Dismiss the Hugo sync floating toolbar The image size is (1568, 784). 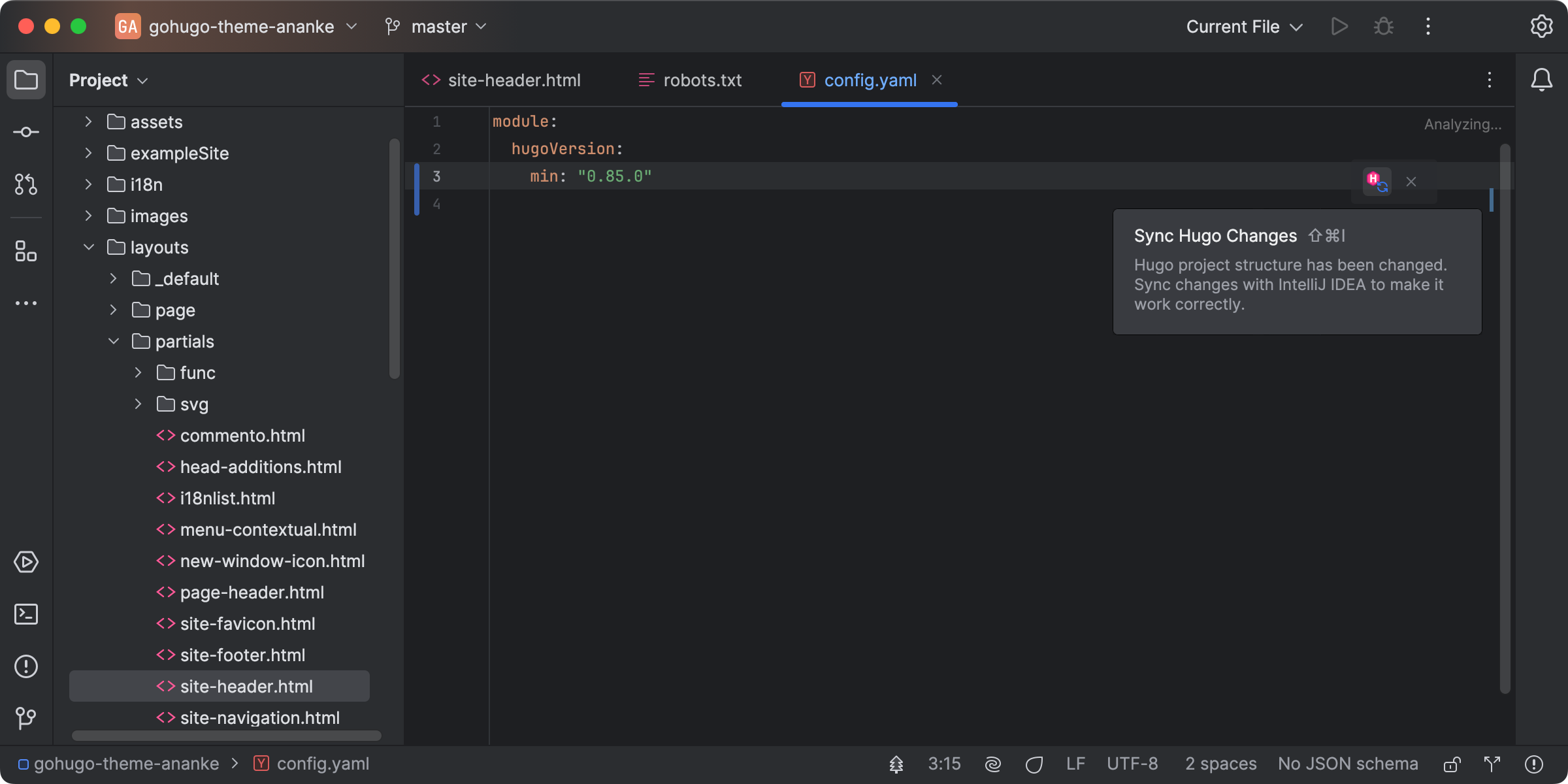(1411, 182)
